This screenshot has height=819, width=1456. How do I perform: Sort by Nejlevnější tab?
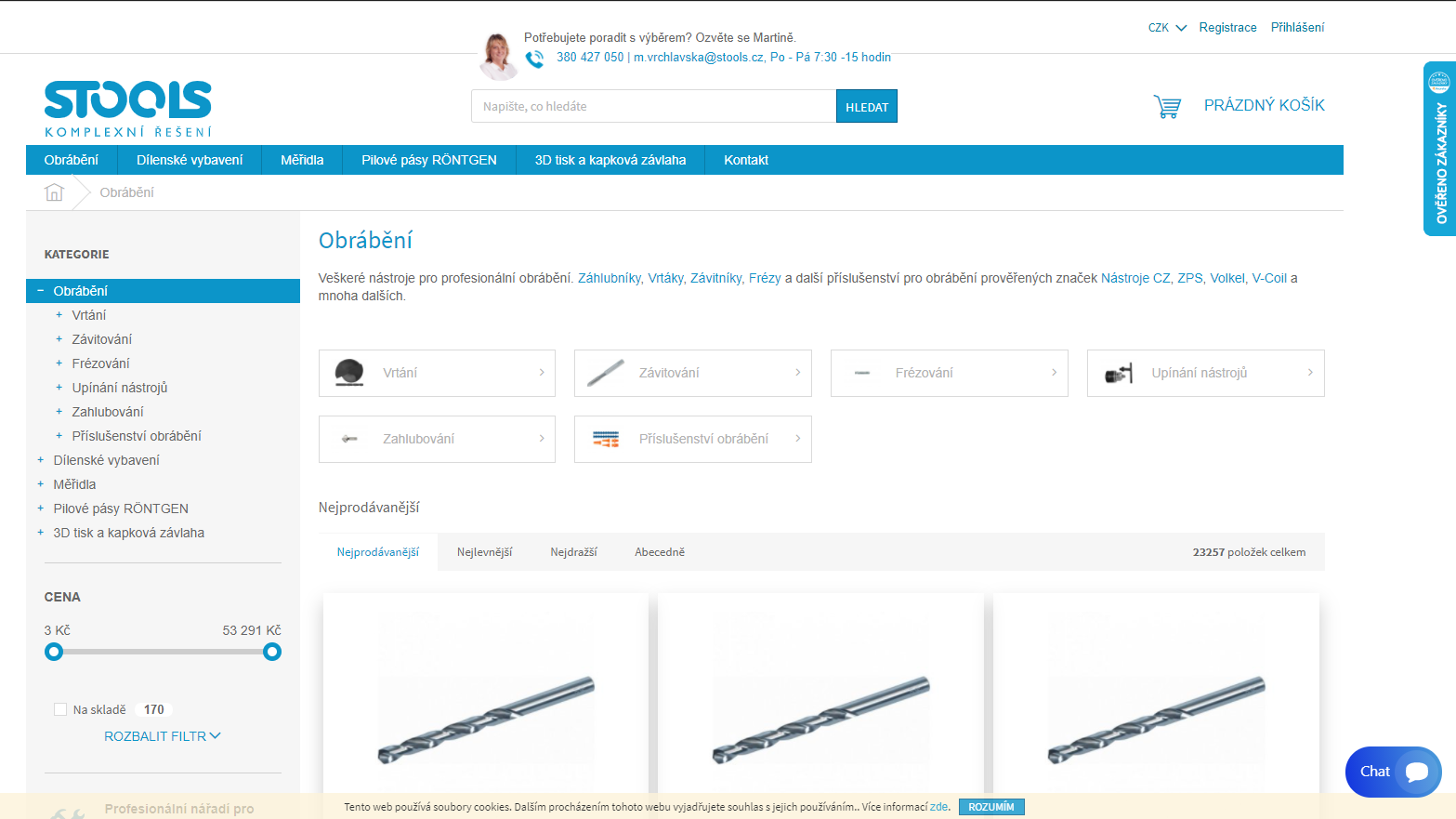coord(485,552)
